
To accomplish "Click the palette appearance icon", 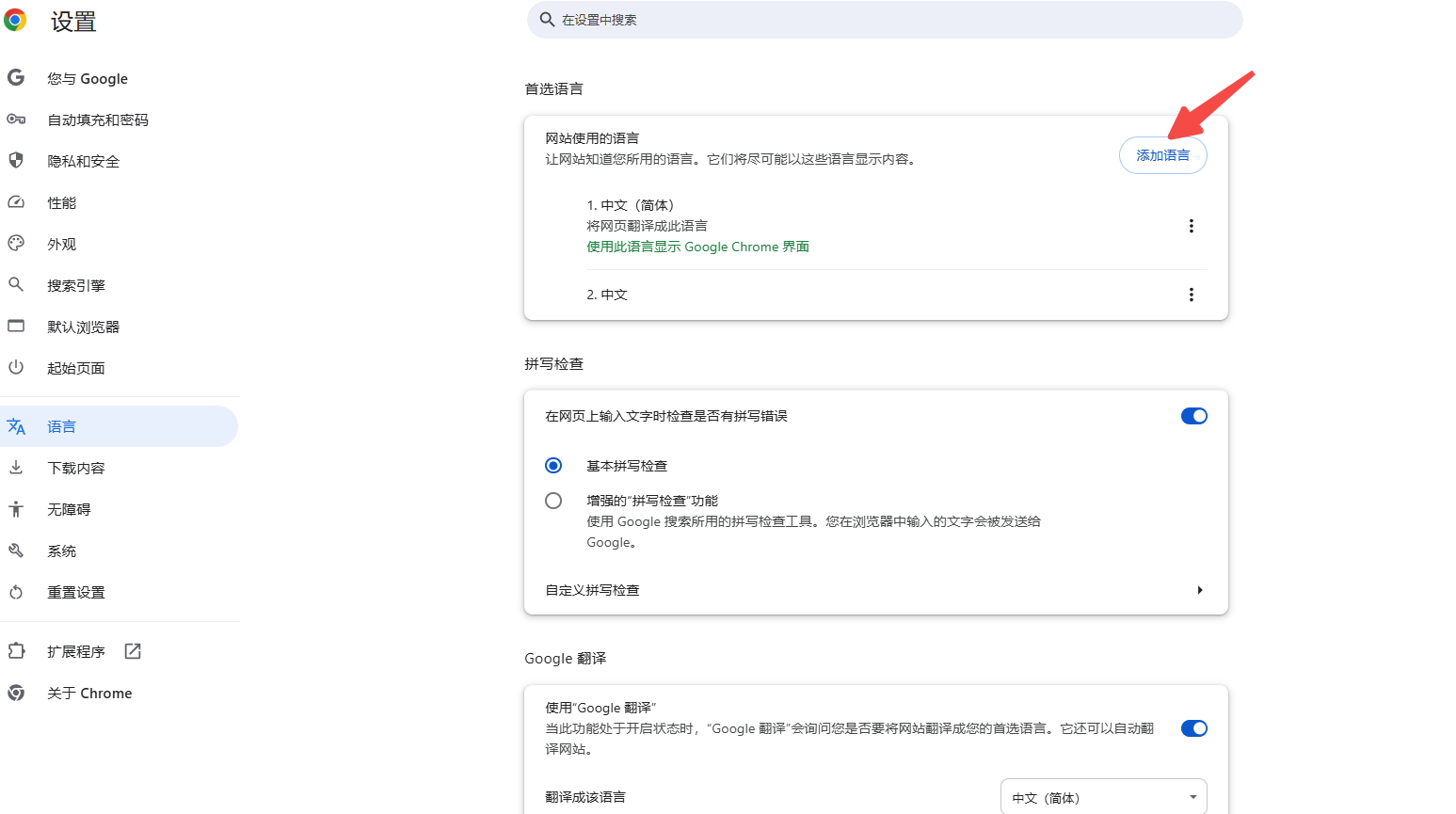I will 16,244.
